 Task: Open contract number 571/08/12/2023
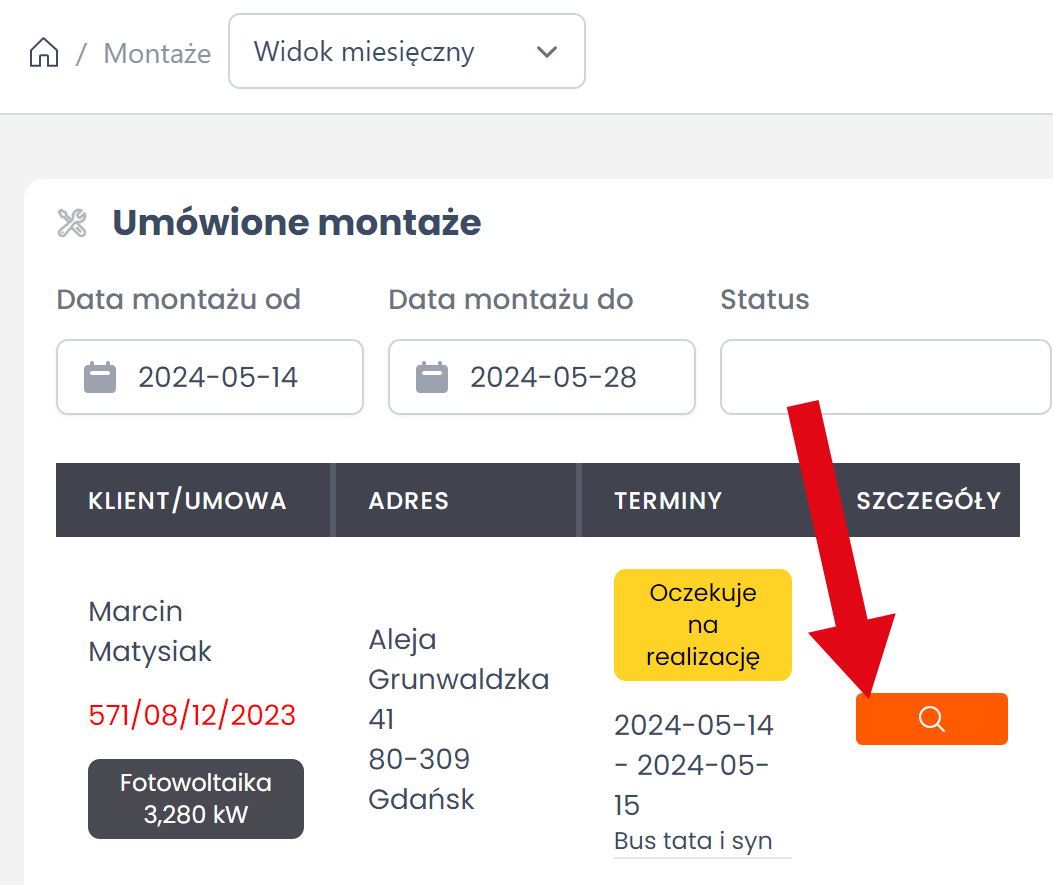coord(192,715)
